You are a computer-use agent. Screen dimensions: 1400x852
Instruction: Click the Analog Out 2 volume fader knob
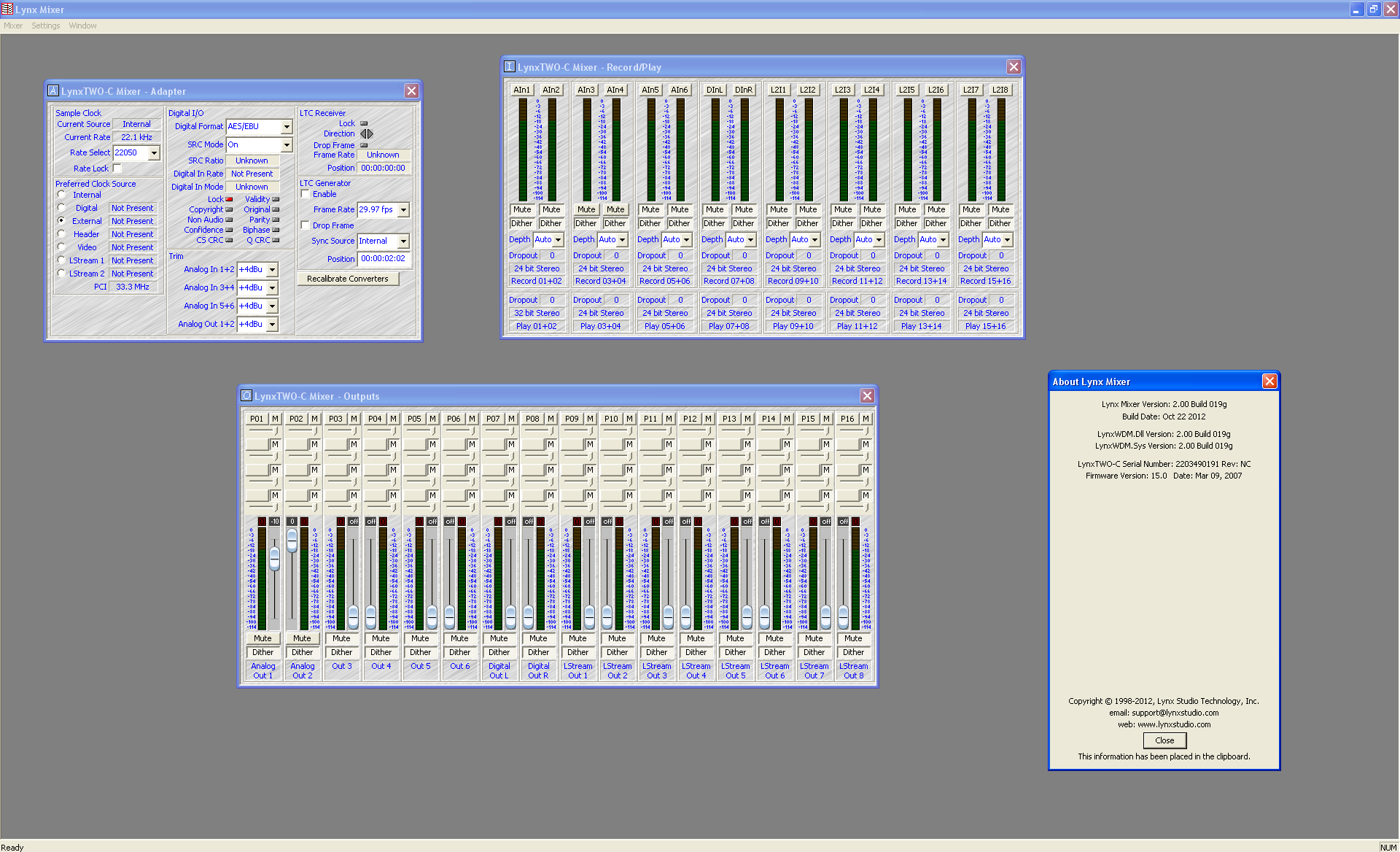click(292, 541)
